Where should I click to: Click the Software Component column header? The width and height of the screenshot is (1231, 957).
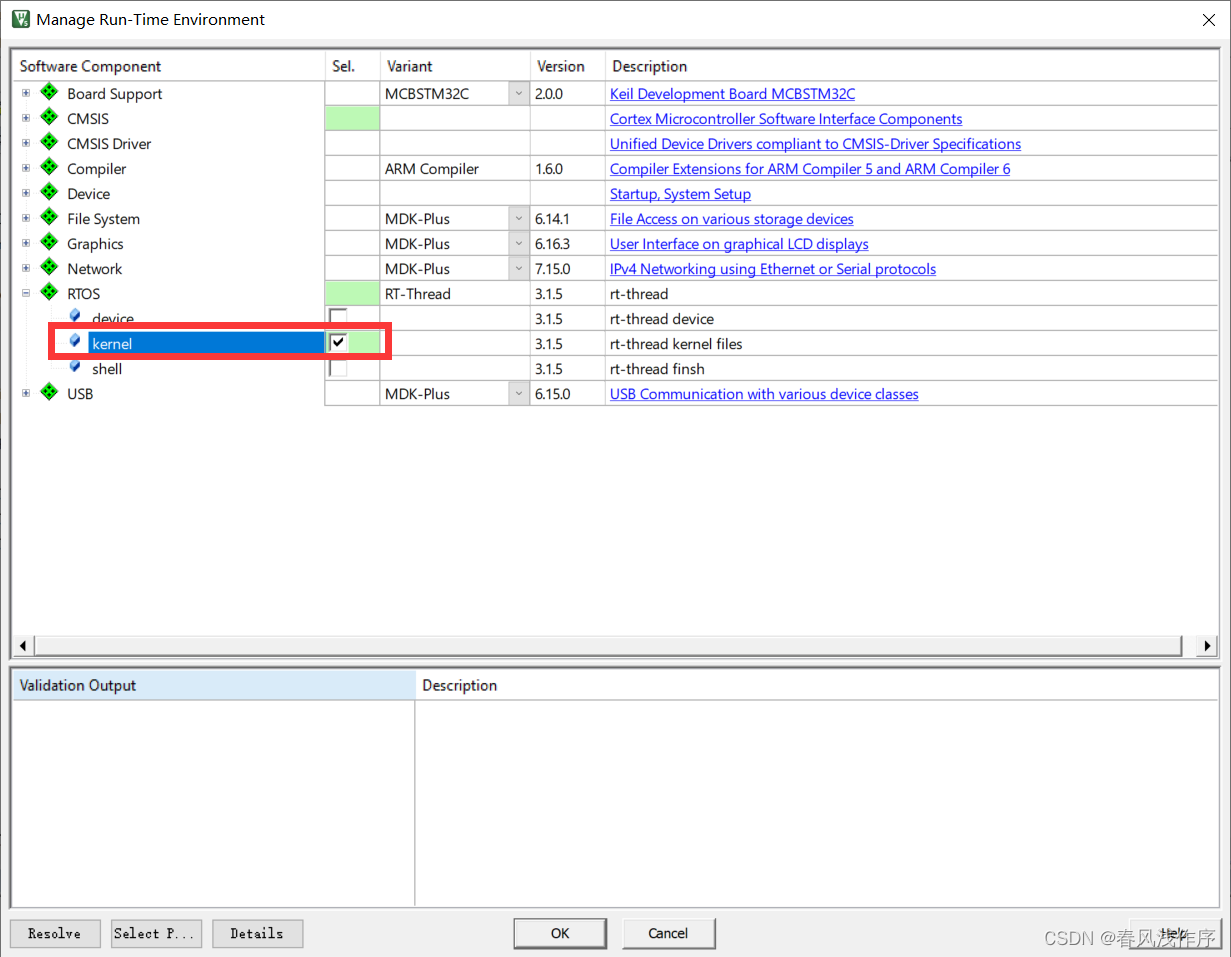168,66
